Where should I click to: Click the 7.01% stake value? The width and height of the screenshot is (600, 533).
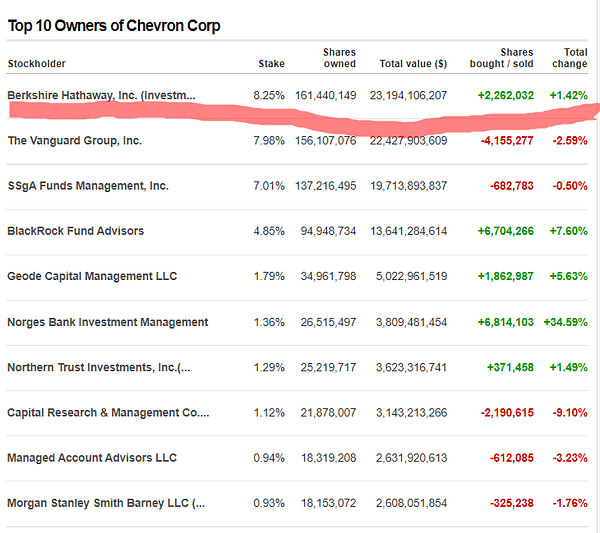(269, 186)
